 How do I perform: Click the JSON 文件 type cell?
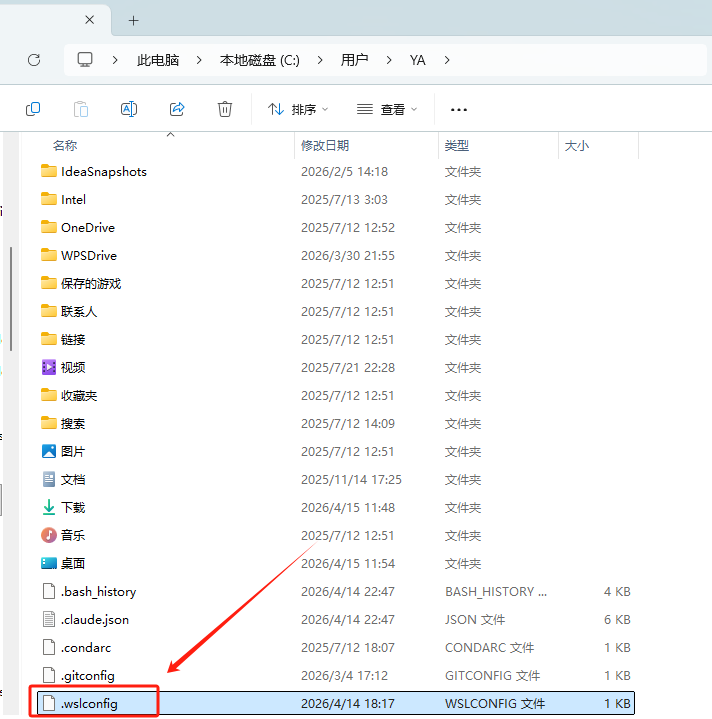(x=475, y=619)
